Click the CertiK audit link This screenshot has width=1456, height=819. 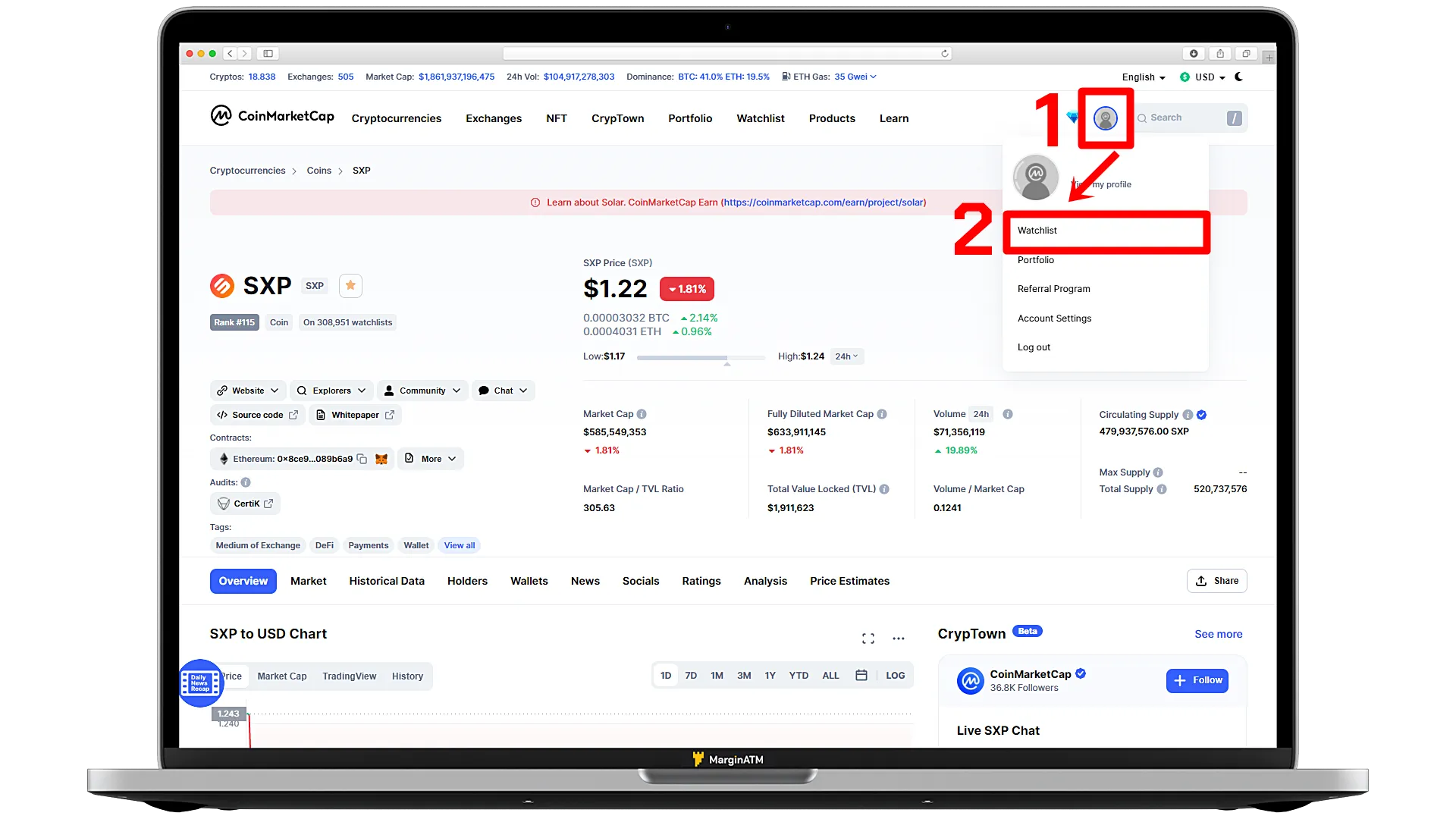coord(245,504)
